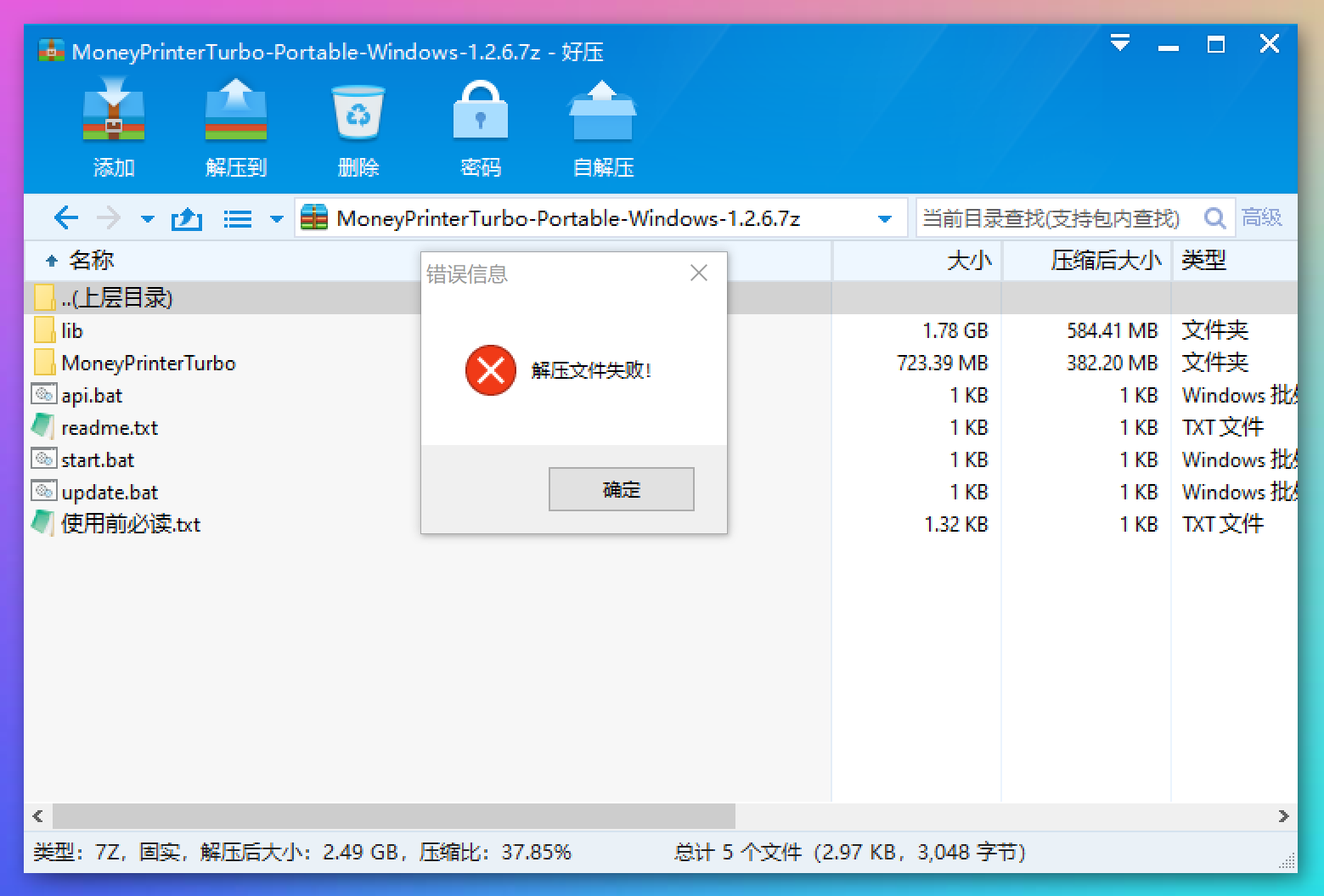Click the extract-to-folder icon beside navigation arrows
The height and width of the screenshot is (896, 1324).
(186, 217)
